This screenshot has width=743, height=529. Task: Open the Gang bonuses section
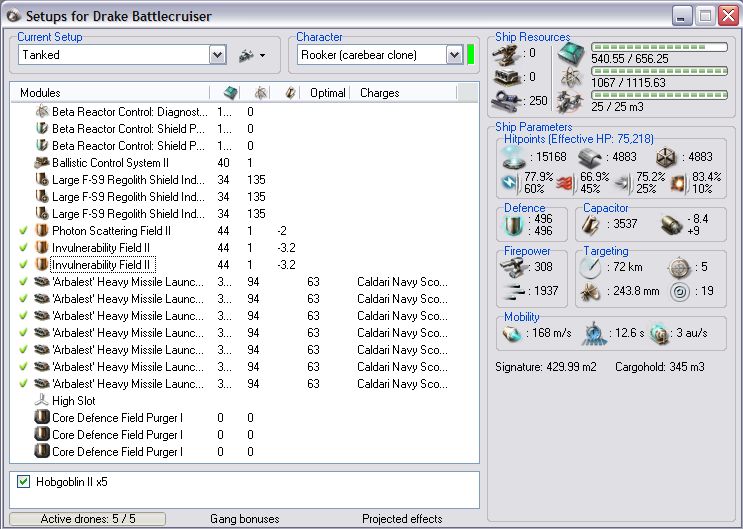click(244, 519)
